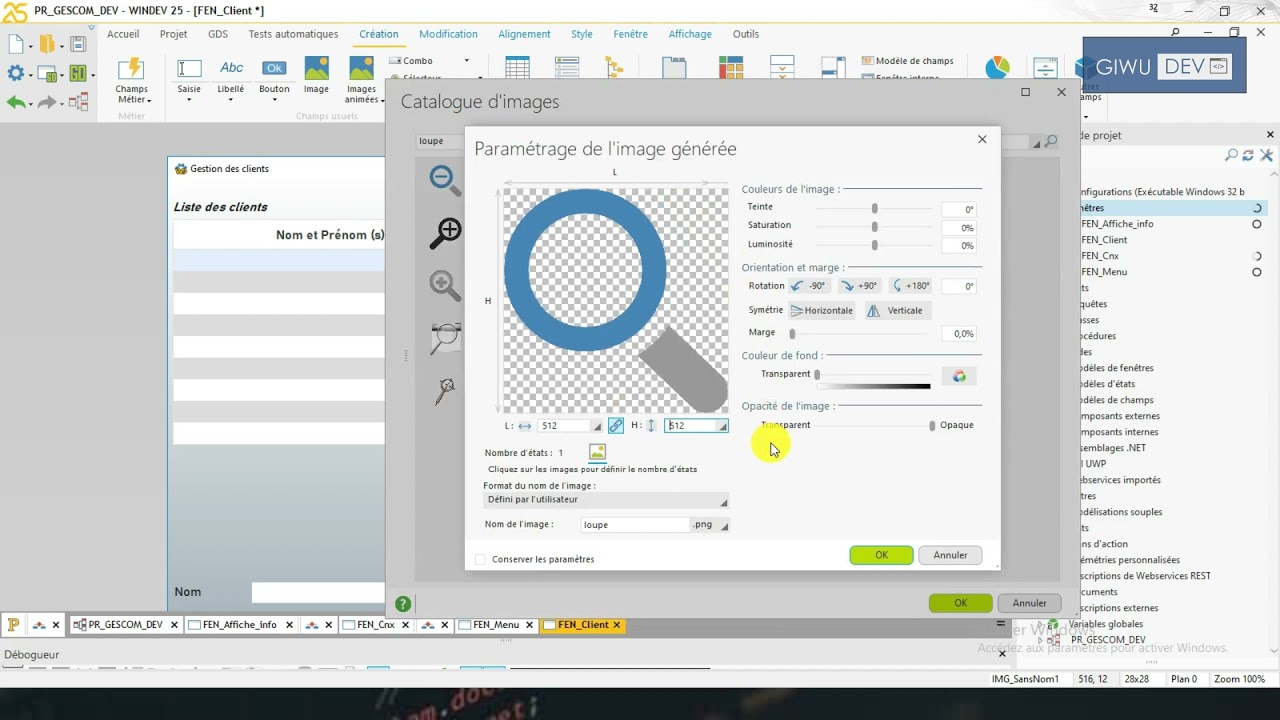Toggle Verticale symmetry

896,311
